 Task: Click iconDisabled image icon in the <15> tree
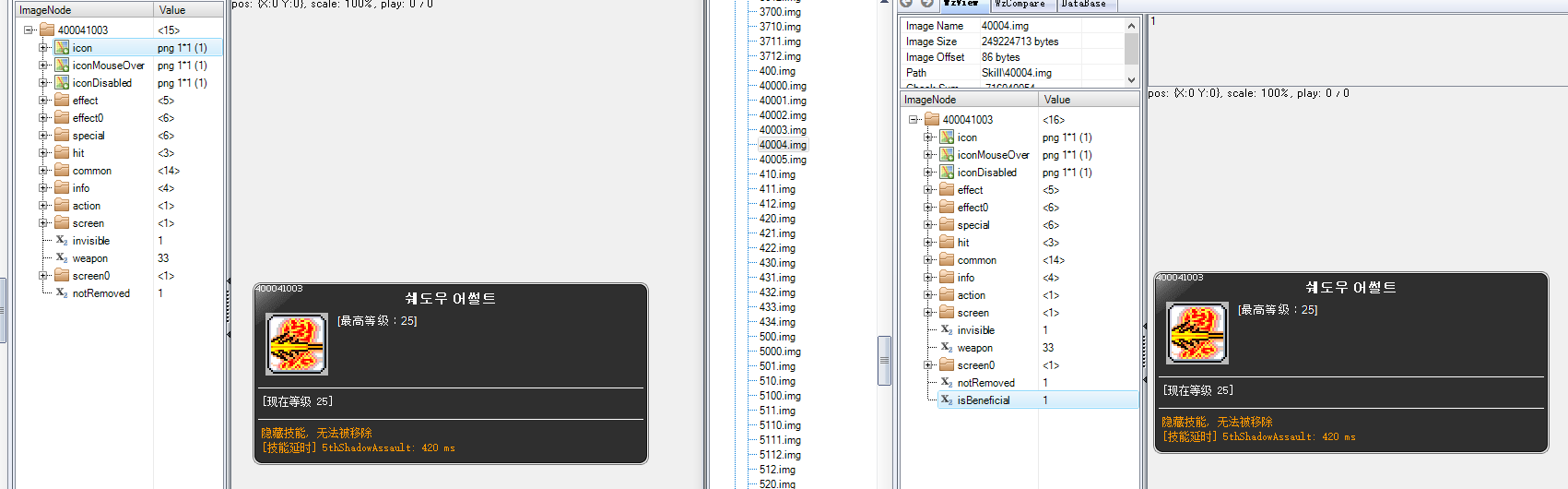62,83
